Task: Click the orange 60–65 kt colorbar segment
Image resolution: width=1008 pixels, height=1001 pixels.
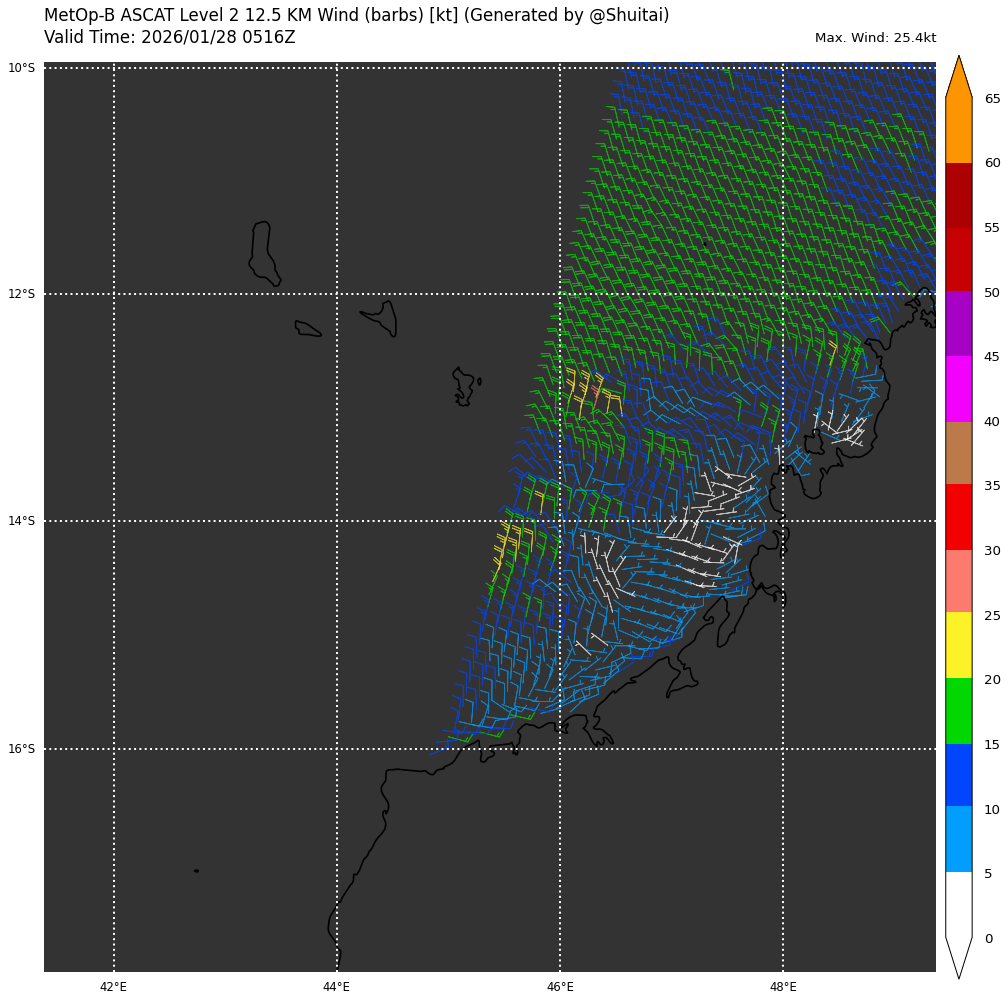Action: [958, 130]
